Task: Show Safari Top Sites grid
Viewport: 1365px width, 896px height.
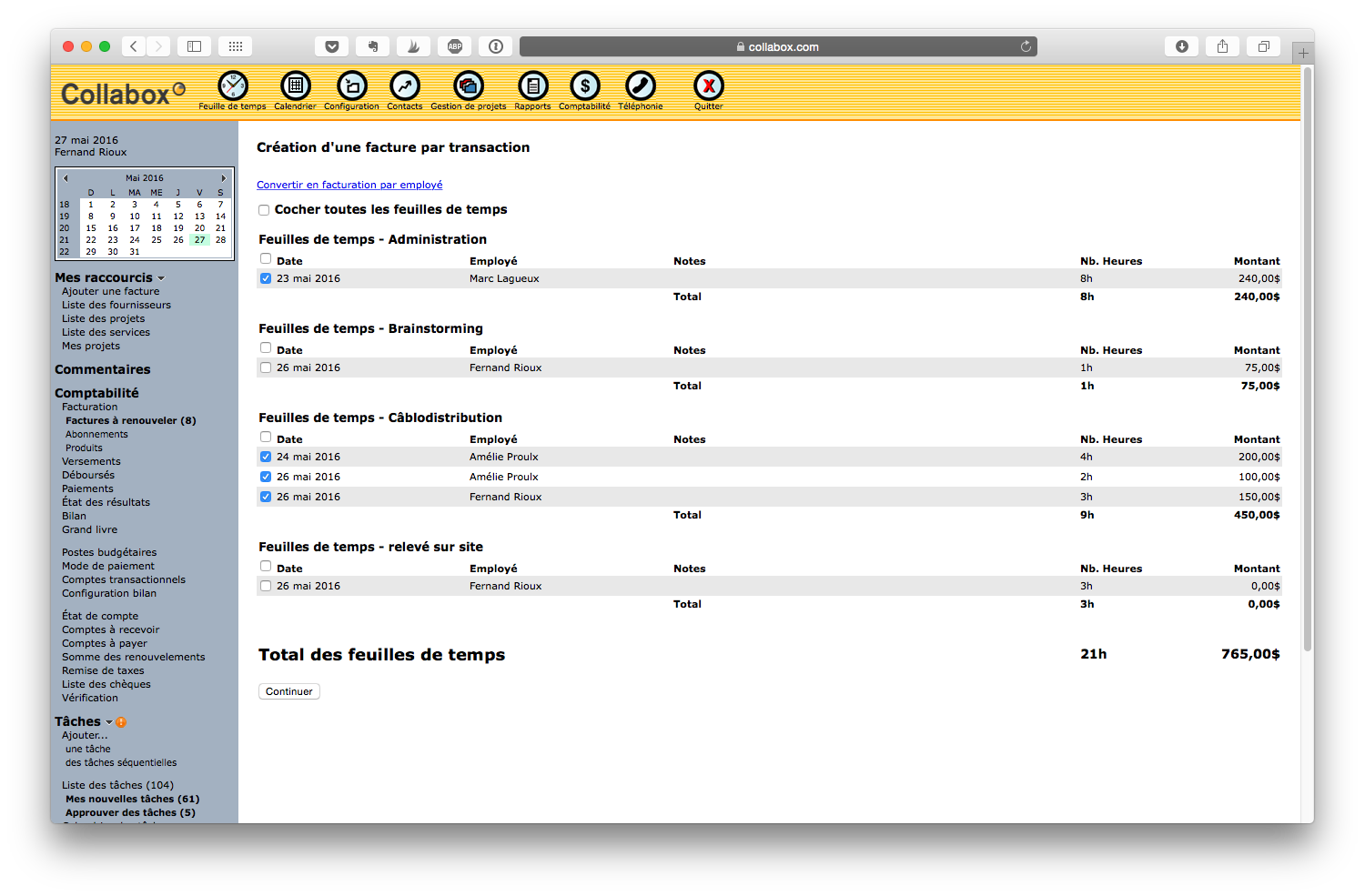Action: click(x=235, y=46)
